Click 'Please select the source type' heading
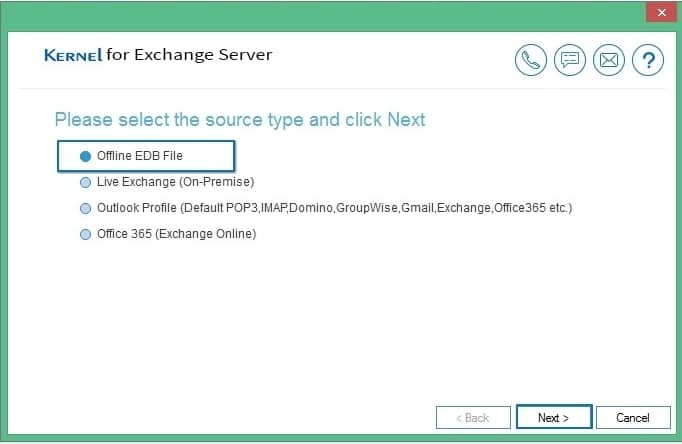The image size is (682, 444). (240, 120)
